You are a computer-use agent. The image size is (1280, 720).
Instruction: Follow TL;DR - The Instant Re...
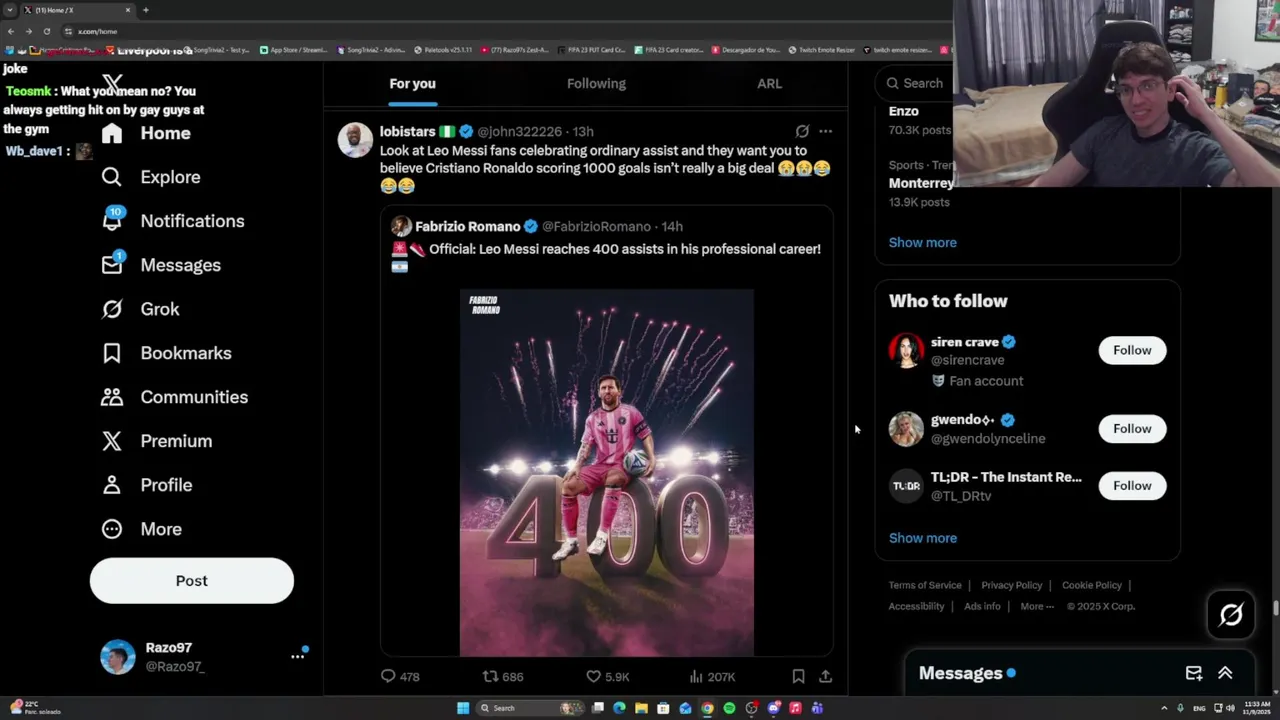coord(1132,486)
